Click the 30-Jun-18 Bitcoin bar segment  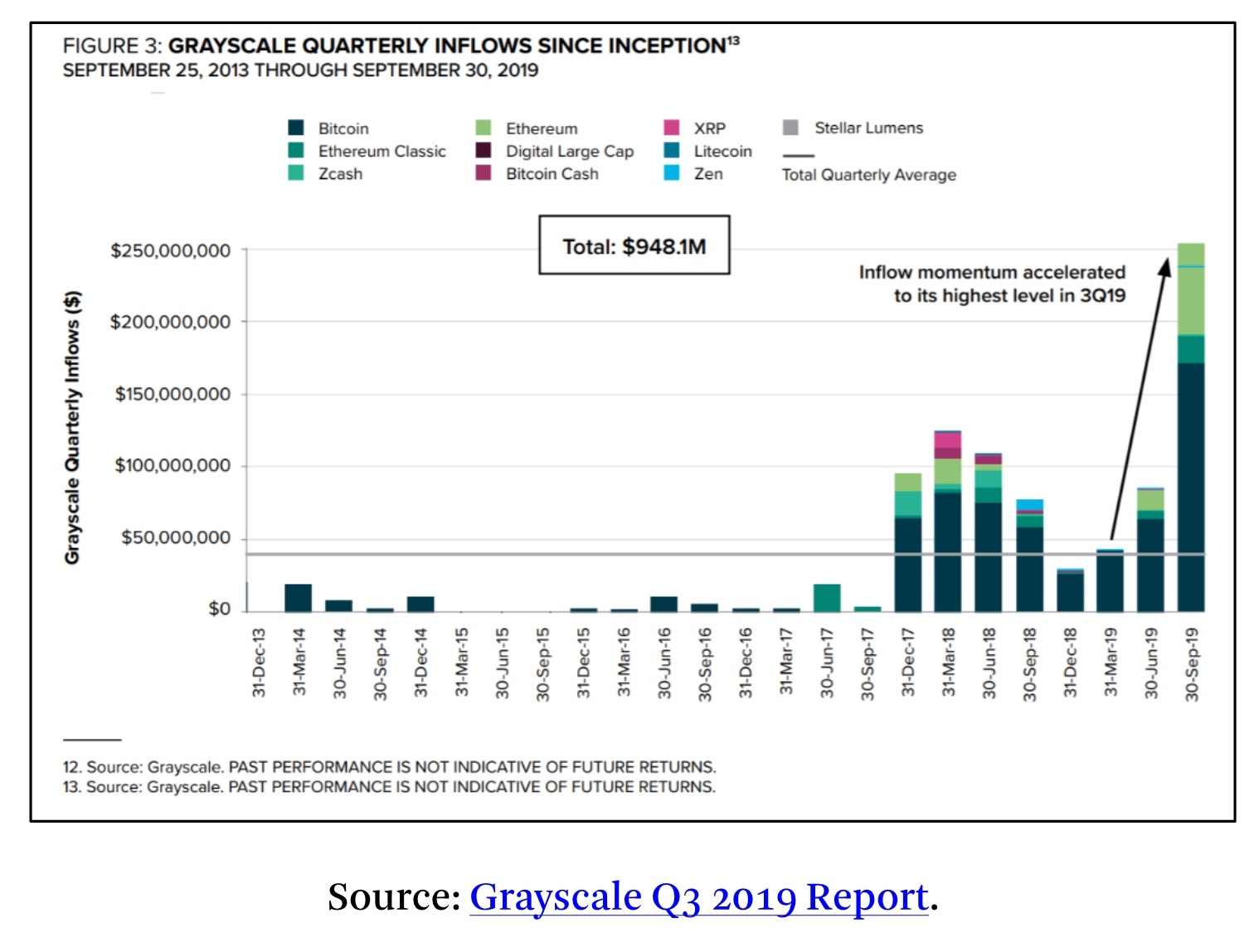[989, 556]
